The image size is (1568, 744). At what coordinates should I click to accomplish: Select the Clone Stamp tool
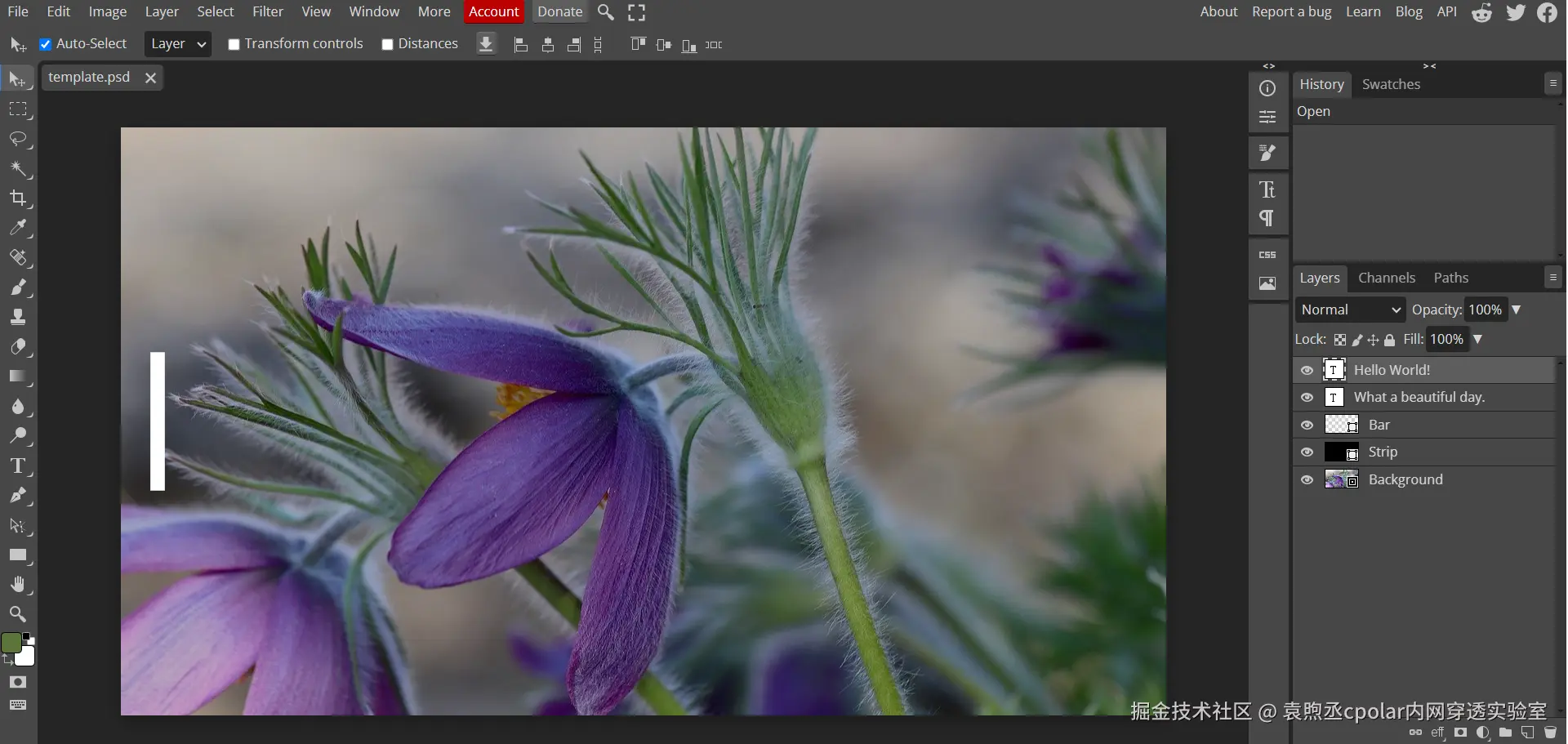pos(18,317)
